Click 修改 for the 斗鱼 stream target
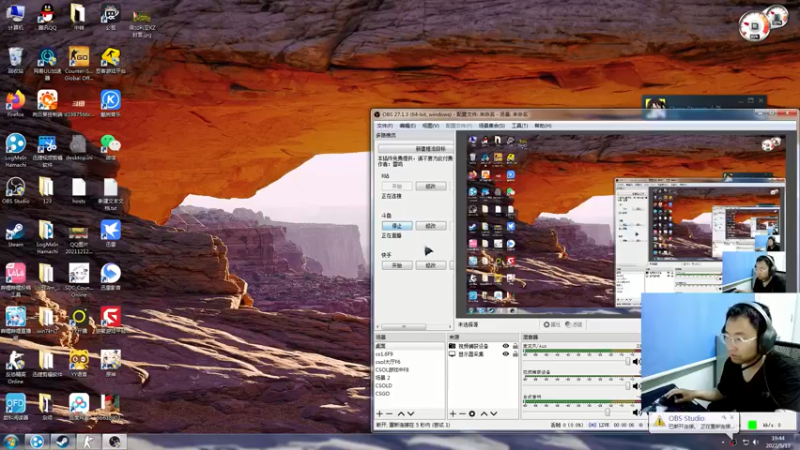Image resolution: width=800 pixels, height=450 pixels. (x=431, y=226)
